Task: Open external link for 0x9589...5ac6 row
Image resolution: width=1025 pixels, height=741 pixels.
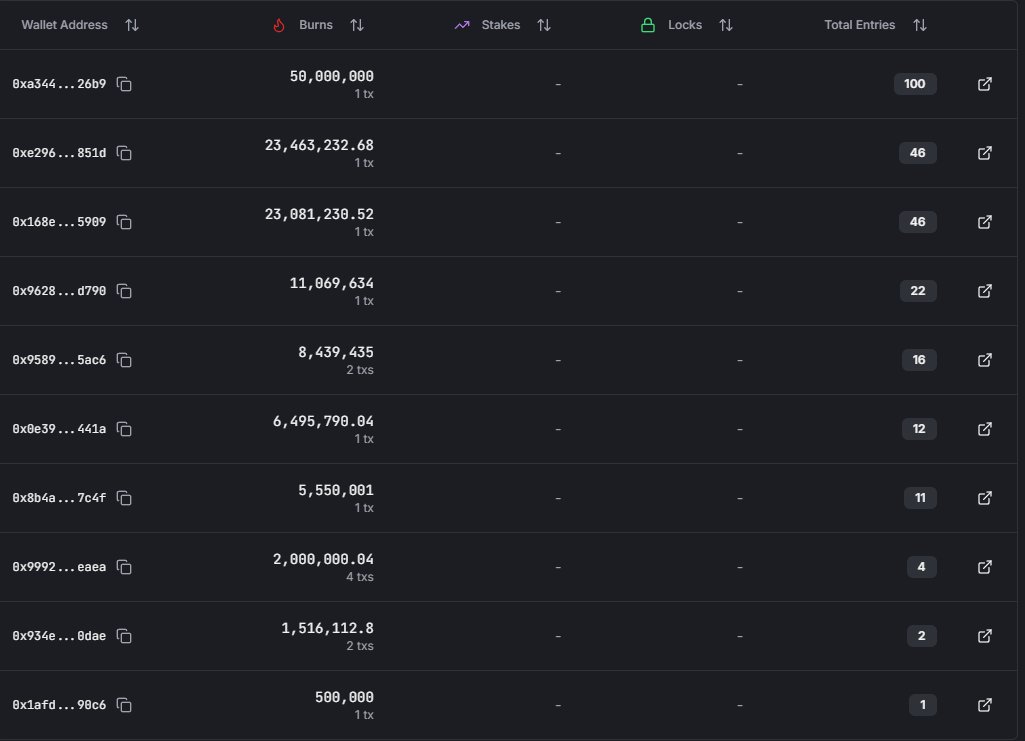Action: click(984, 360)
